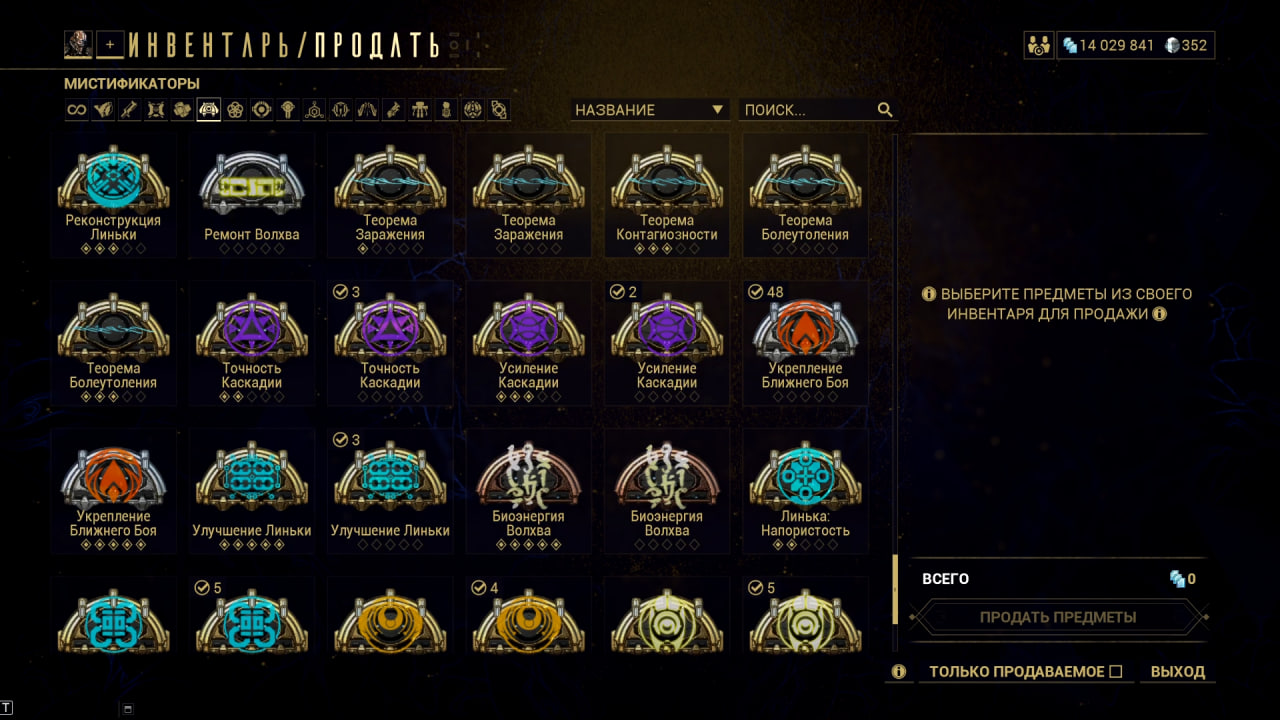Image resolution: width=1280 pixels, height=720 pixels.
Task: Click the dropdown arrow of Название
Action: (717, 110)
